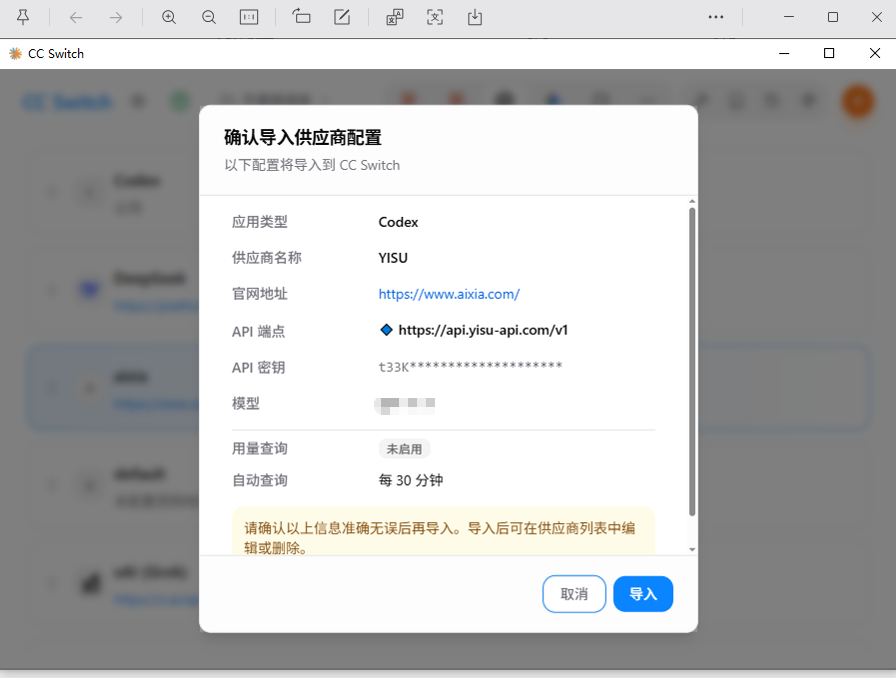Select the YISU provider name
This screenshot has width=896, height=678.
coord(393,258)
